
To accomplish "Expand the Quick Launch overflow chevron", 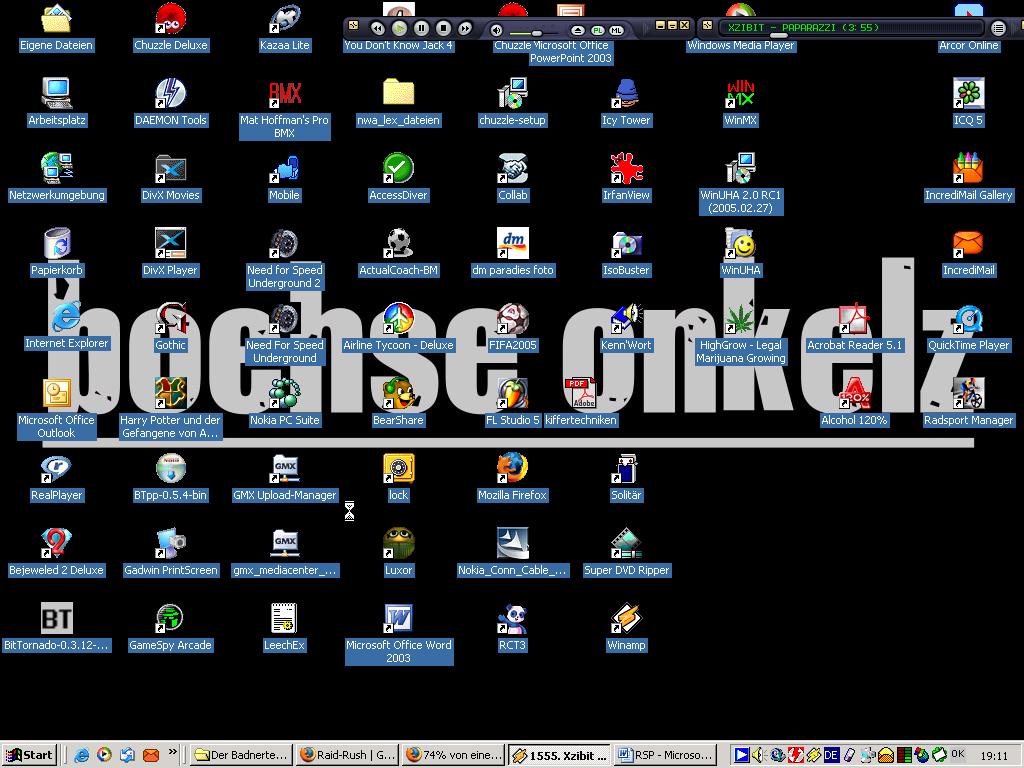I will click(172, 752).
